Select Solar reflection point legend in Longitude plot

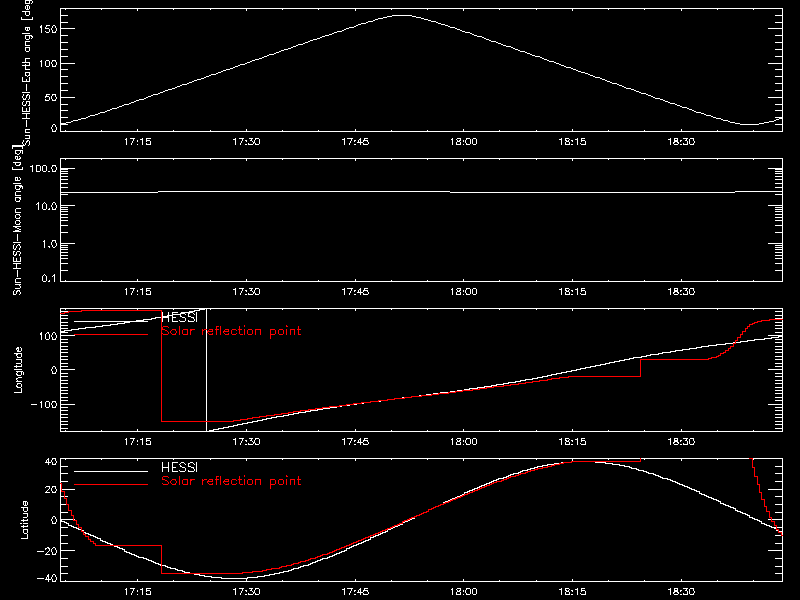231,331
